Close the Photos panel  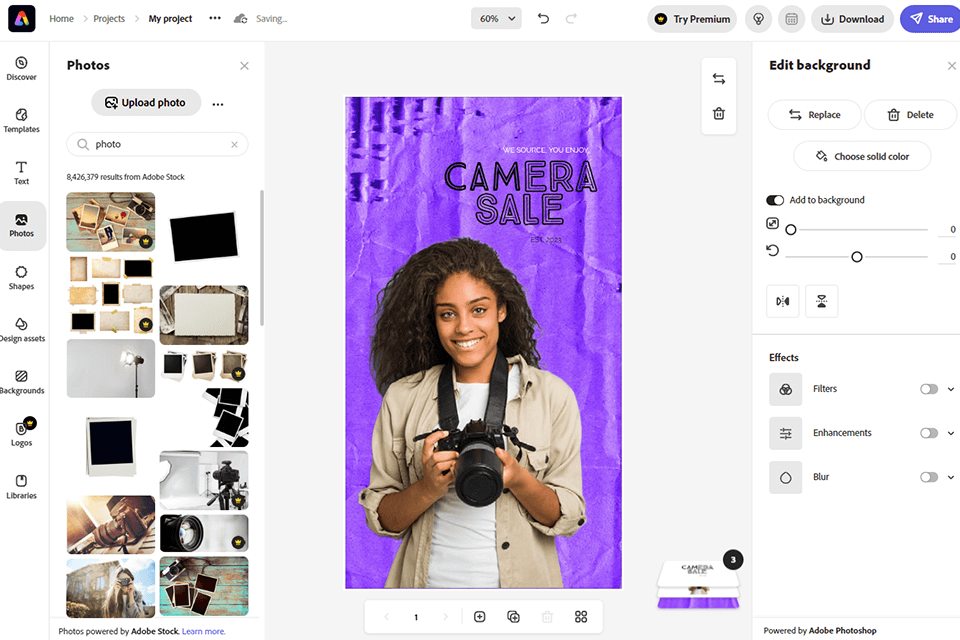[244, 66]
